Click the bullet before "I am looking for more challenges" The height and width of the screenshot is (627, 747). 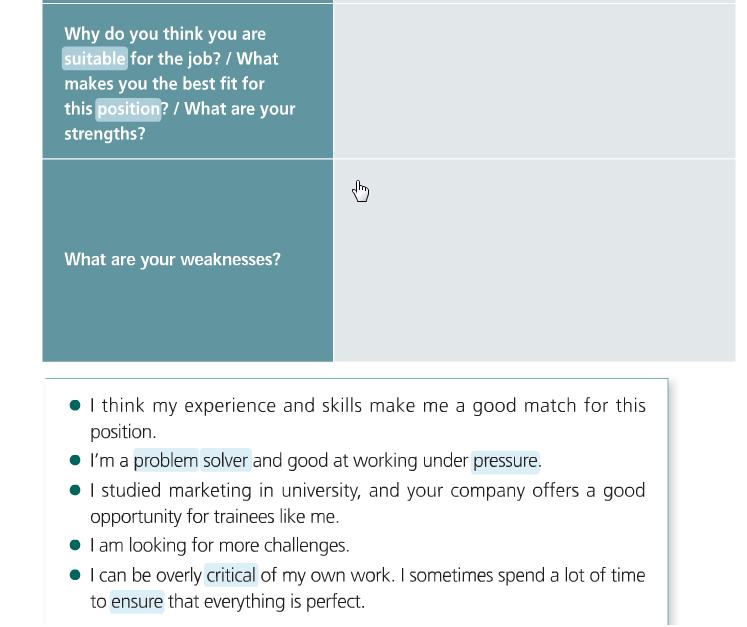[x=74, y=546]
